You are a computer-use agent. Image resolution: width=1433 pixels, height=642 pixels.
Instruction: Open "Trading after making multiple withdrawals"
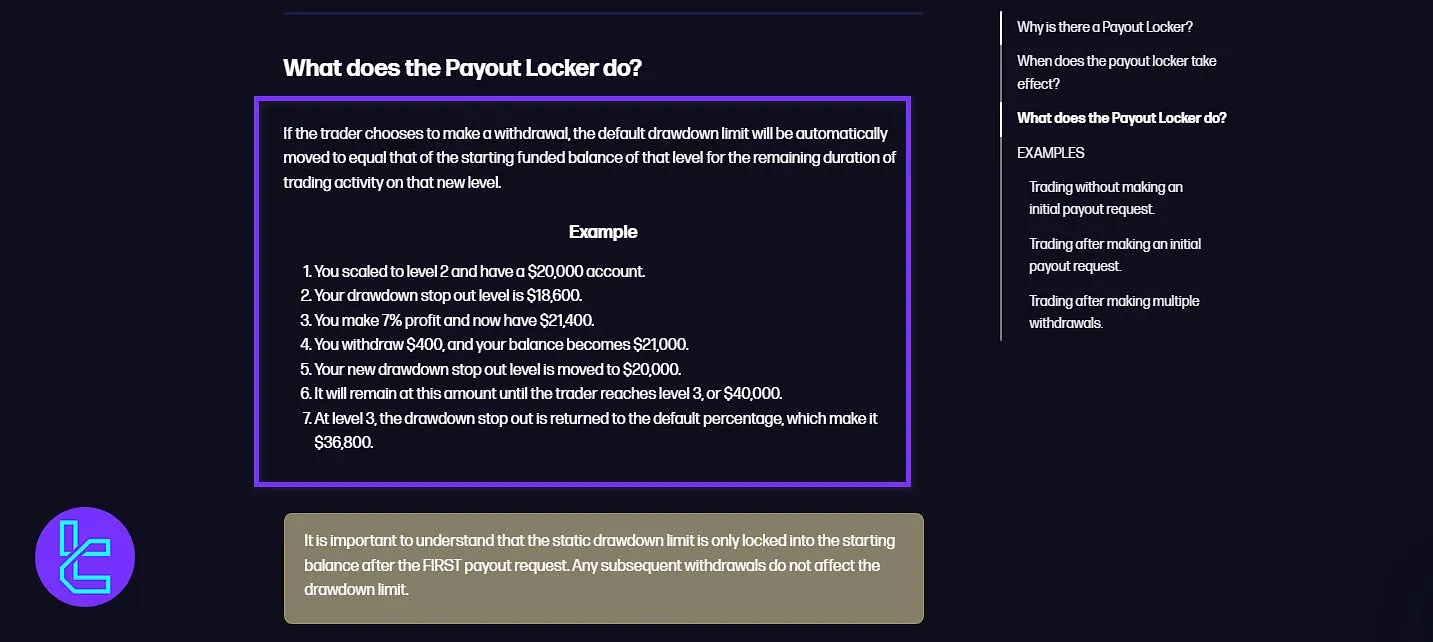point(1114,311)
